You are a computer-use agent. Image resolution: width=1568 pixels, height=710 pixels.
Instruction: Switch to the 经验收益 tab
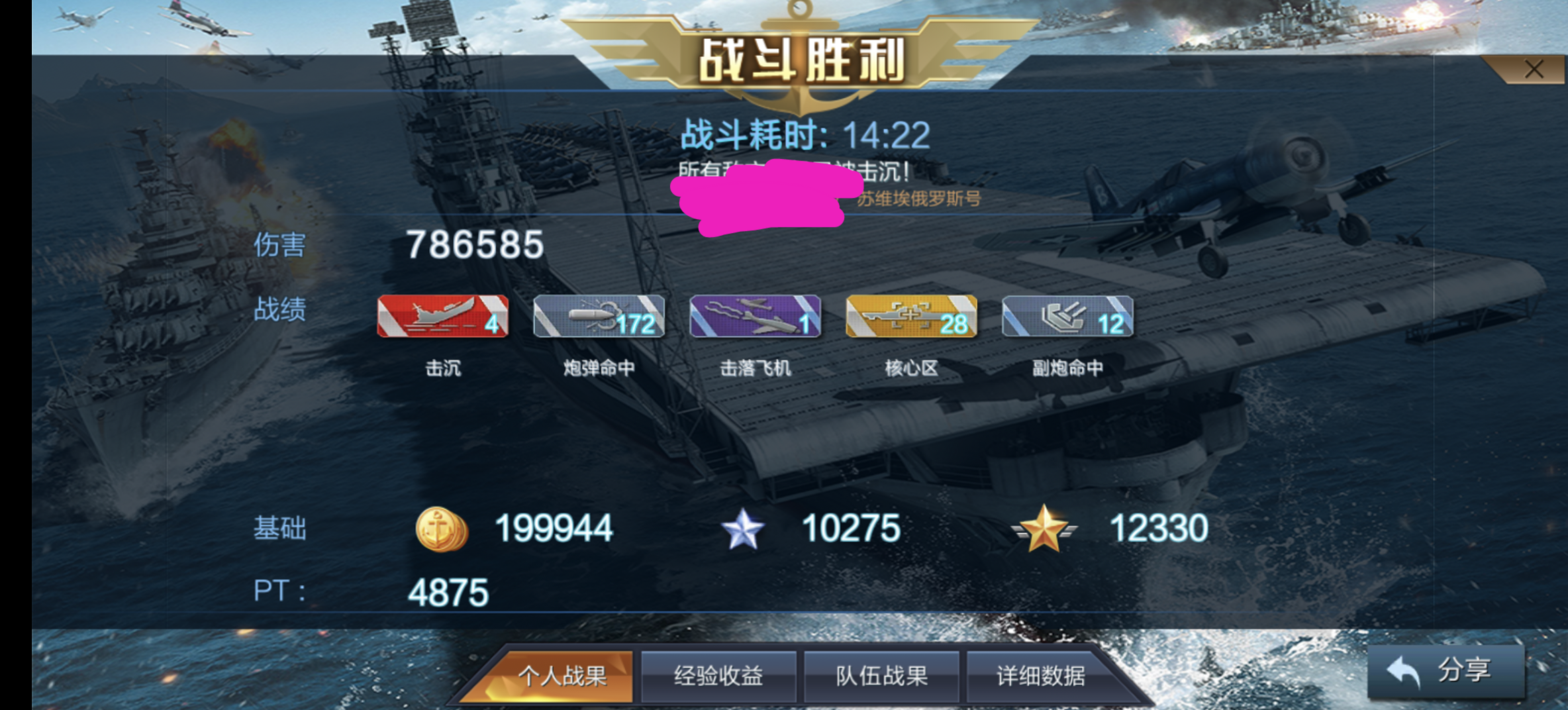pos(718,676)
